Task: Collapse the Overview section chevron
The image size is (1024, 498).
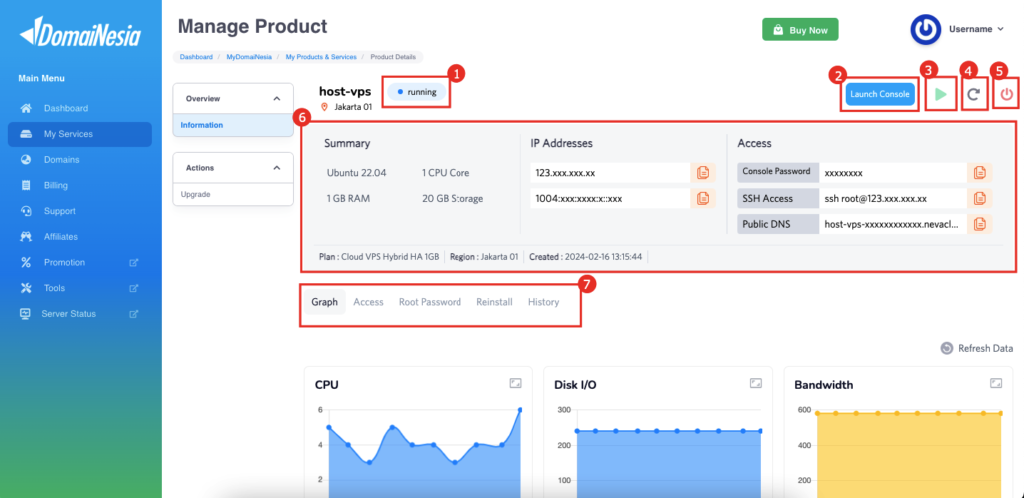Action: click(277, 99)
